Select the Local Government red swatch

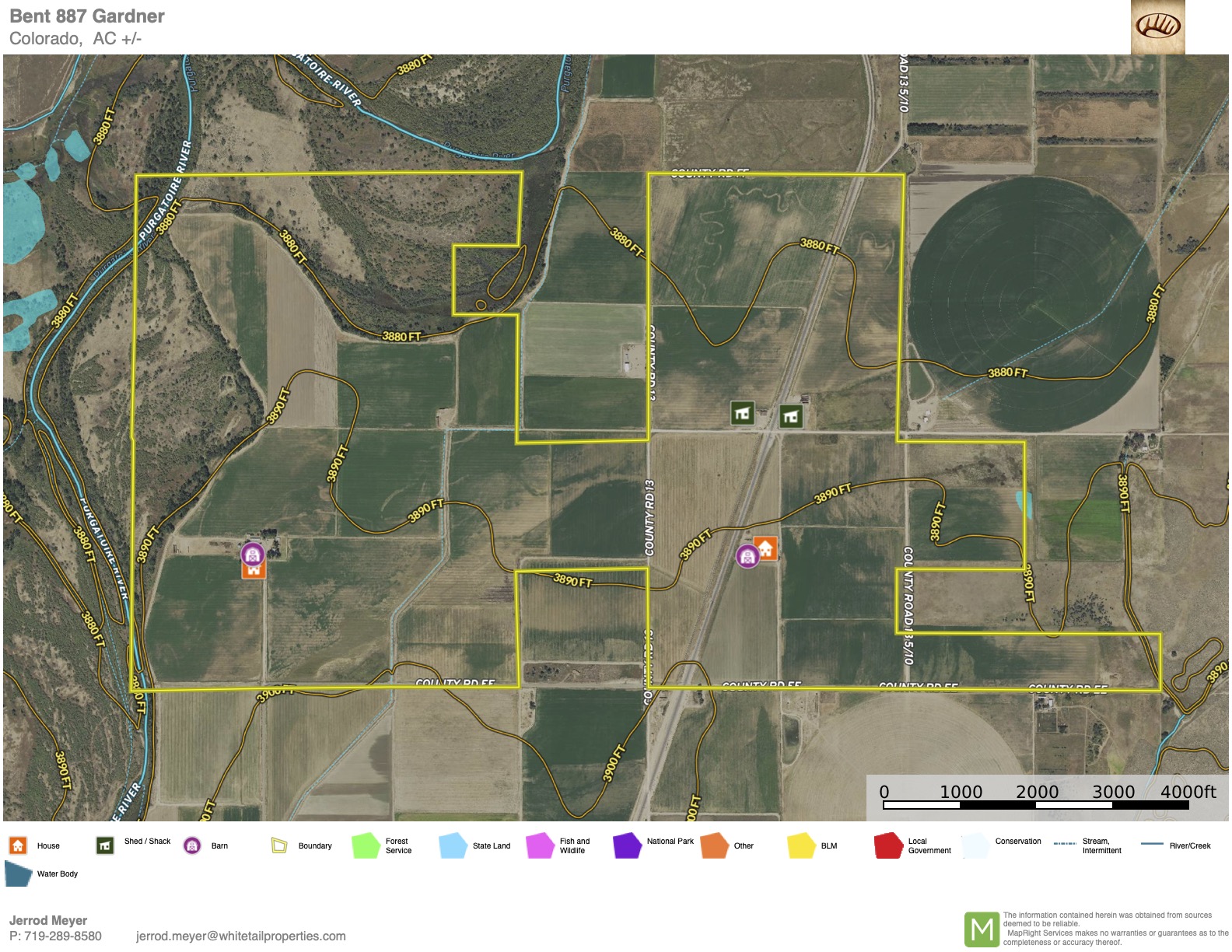tap(888, 845)
